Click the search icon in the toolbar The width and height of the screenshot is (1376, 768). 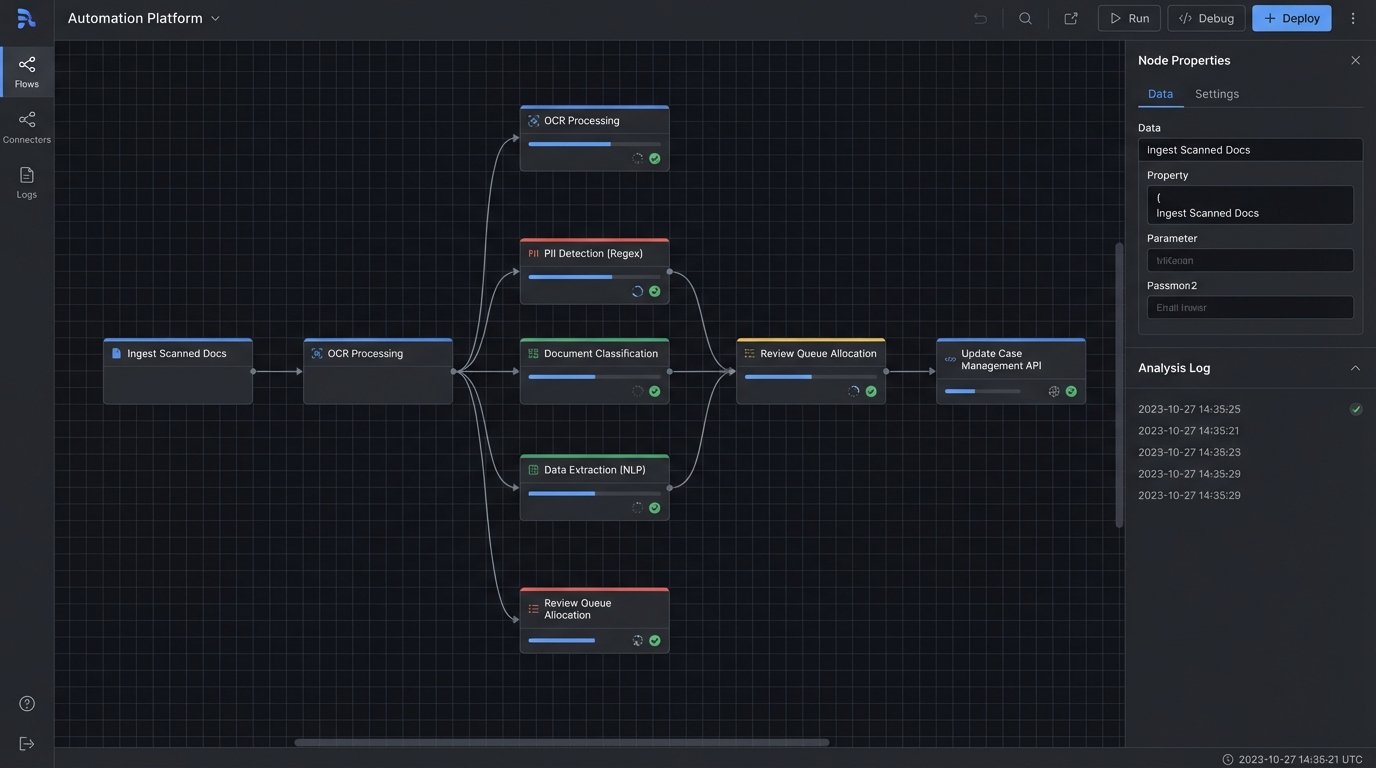pos(1021,17)
